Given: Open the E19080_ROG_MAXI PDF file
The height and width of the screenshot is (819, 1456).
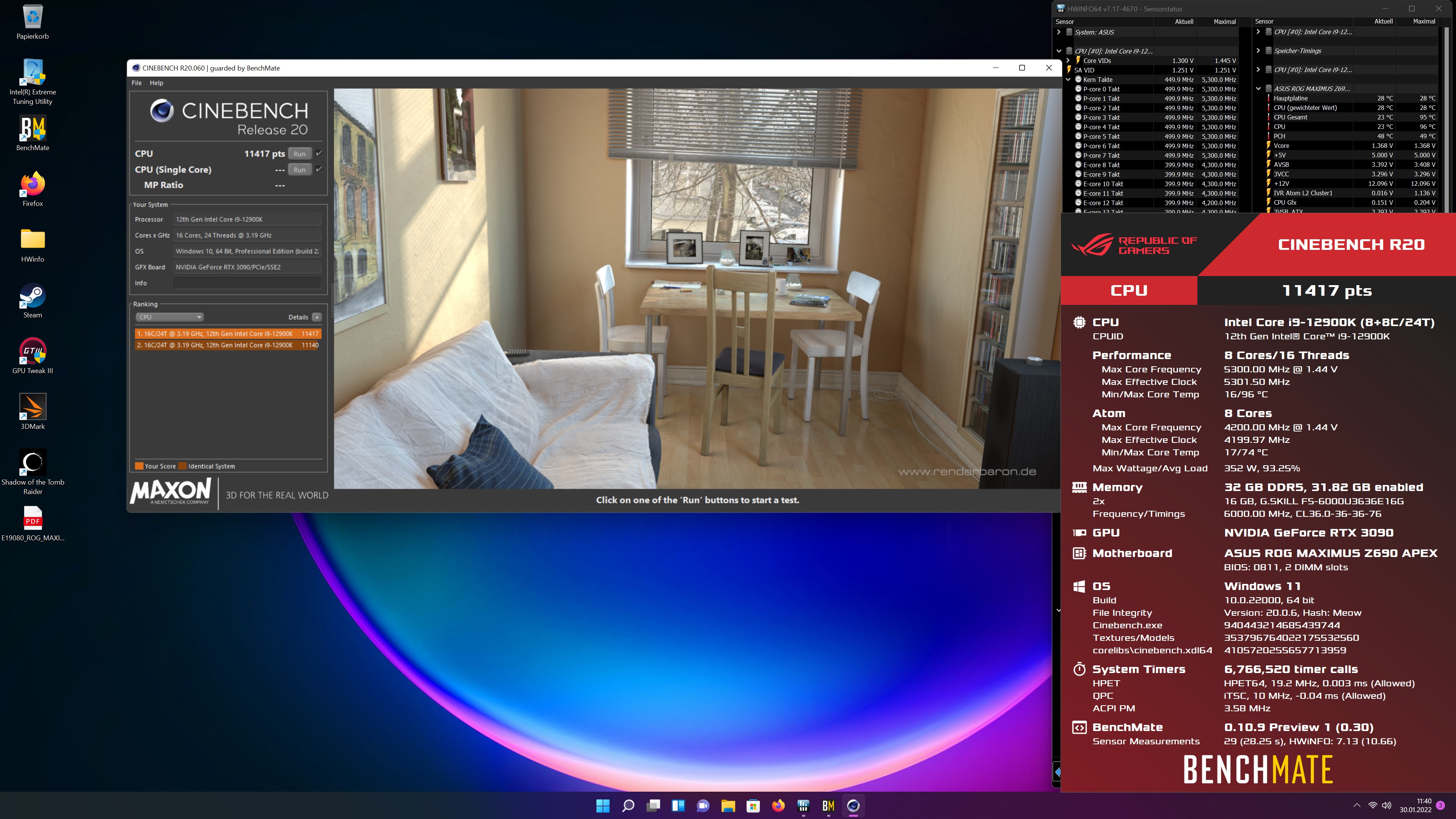Looking at the screenshot, I should click(x=33, y=524).
